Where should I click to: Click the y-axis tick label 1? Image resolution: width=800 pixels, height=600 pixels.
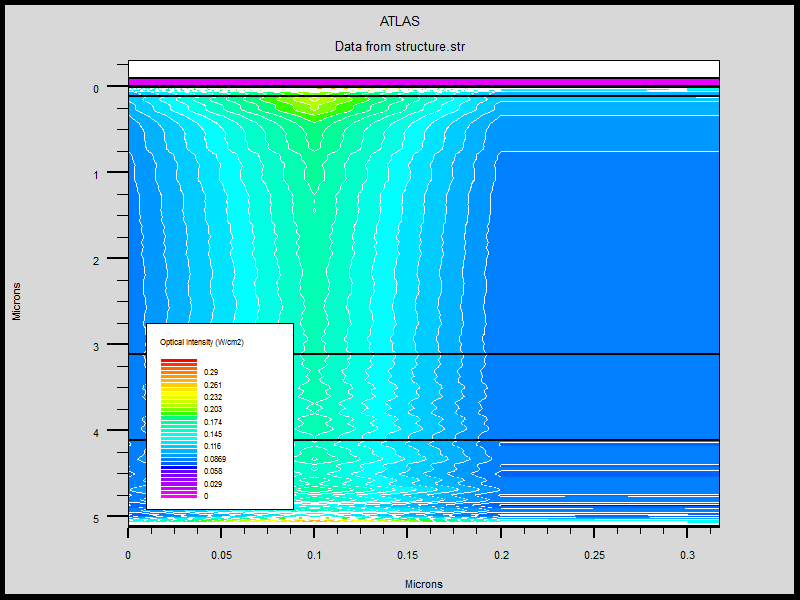pyautogui.click(x=96, y=174)
